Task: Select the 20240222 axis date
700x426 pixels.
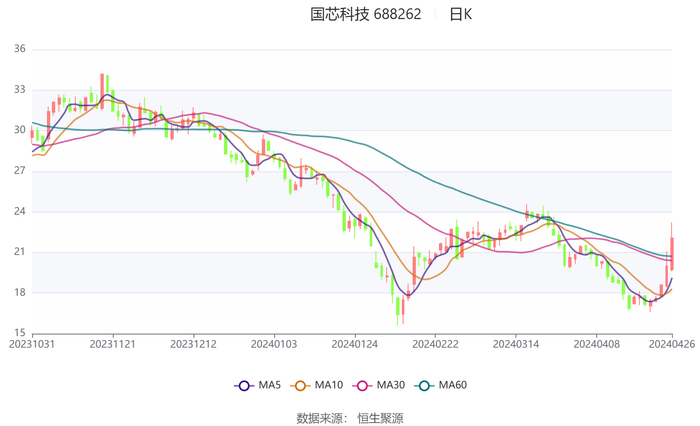Action: (x=435, y=343)
